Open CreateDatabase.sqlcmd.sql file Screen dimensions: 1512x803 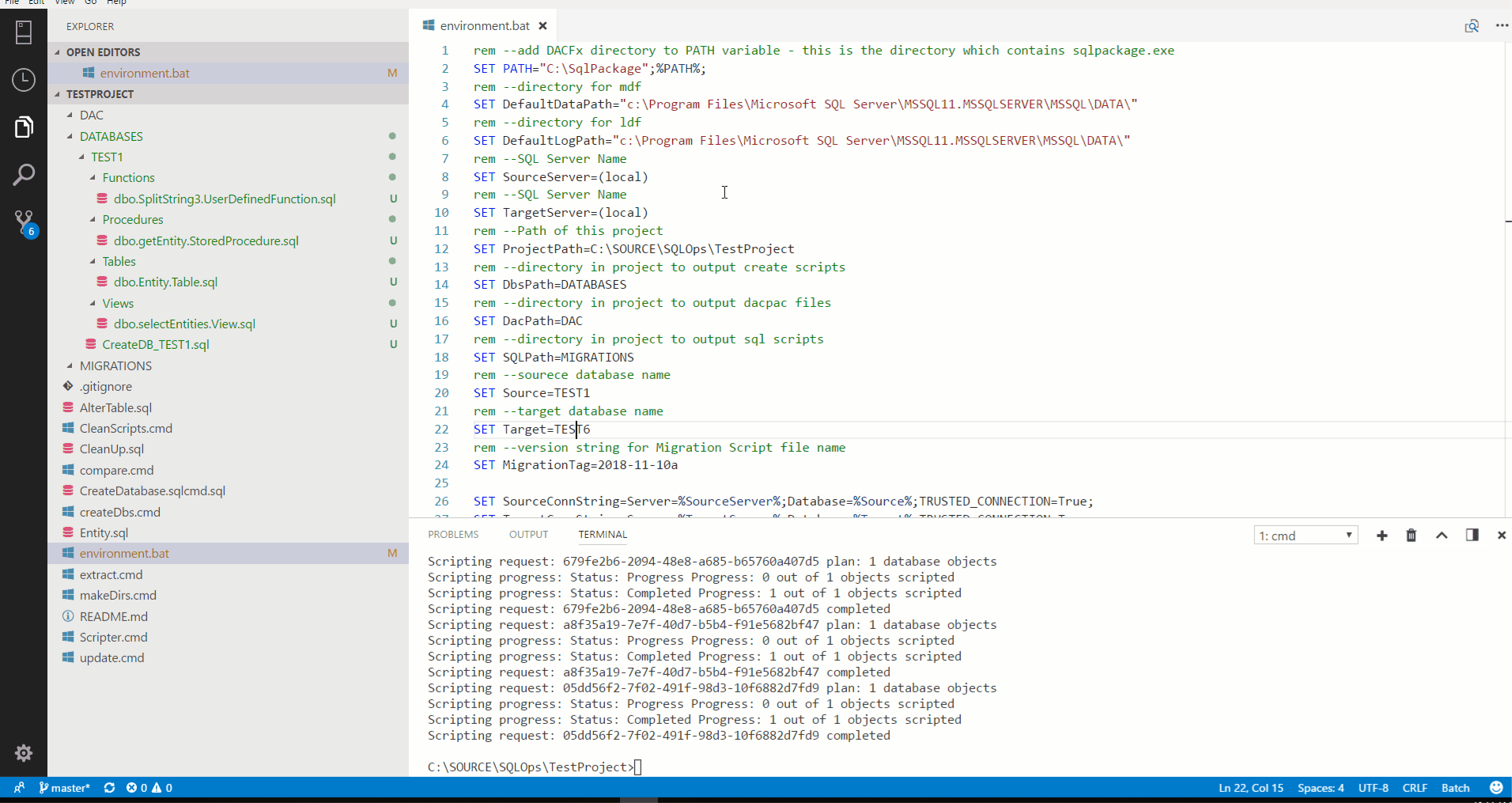[x=229, y=491]
